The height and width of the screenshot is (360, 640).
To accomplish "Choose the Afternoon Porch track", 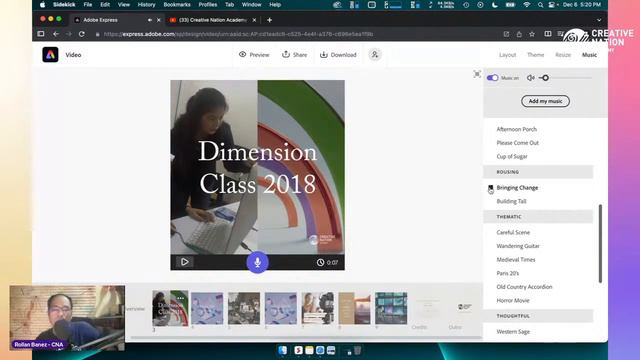I will click(516, 129).
